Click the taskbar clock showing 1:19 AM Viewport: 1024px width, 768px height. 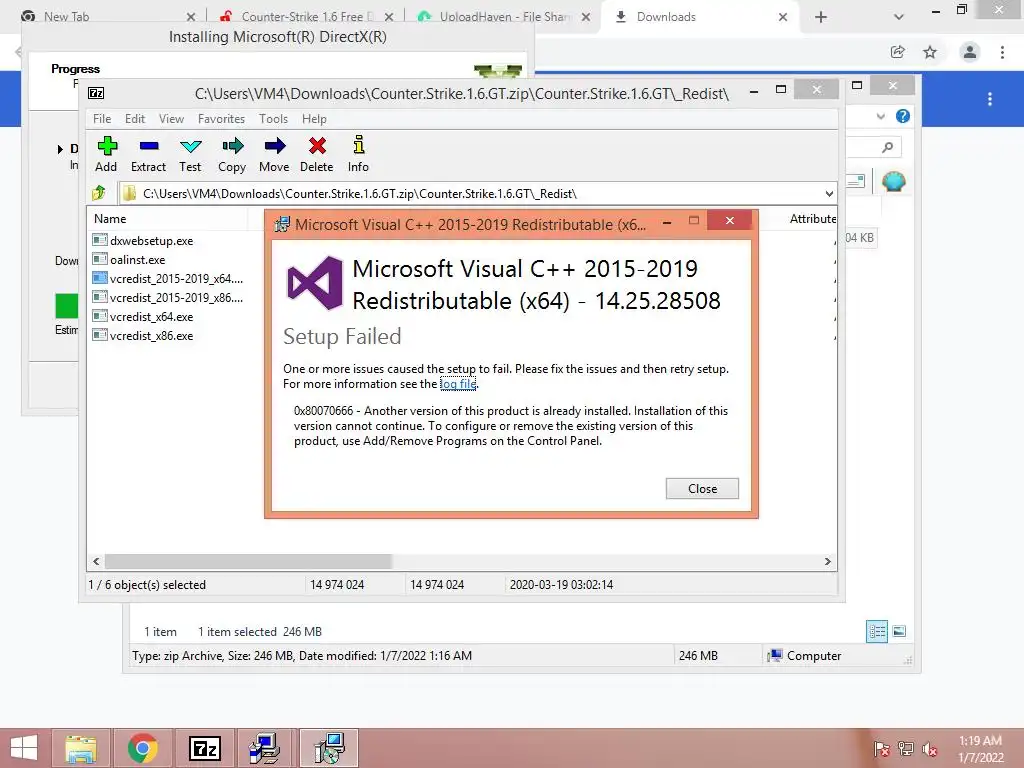(980, 749)
